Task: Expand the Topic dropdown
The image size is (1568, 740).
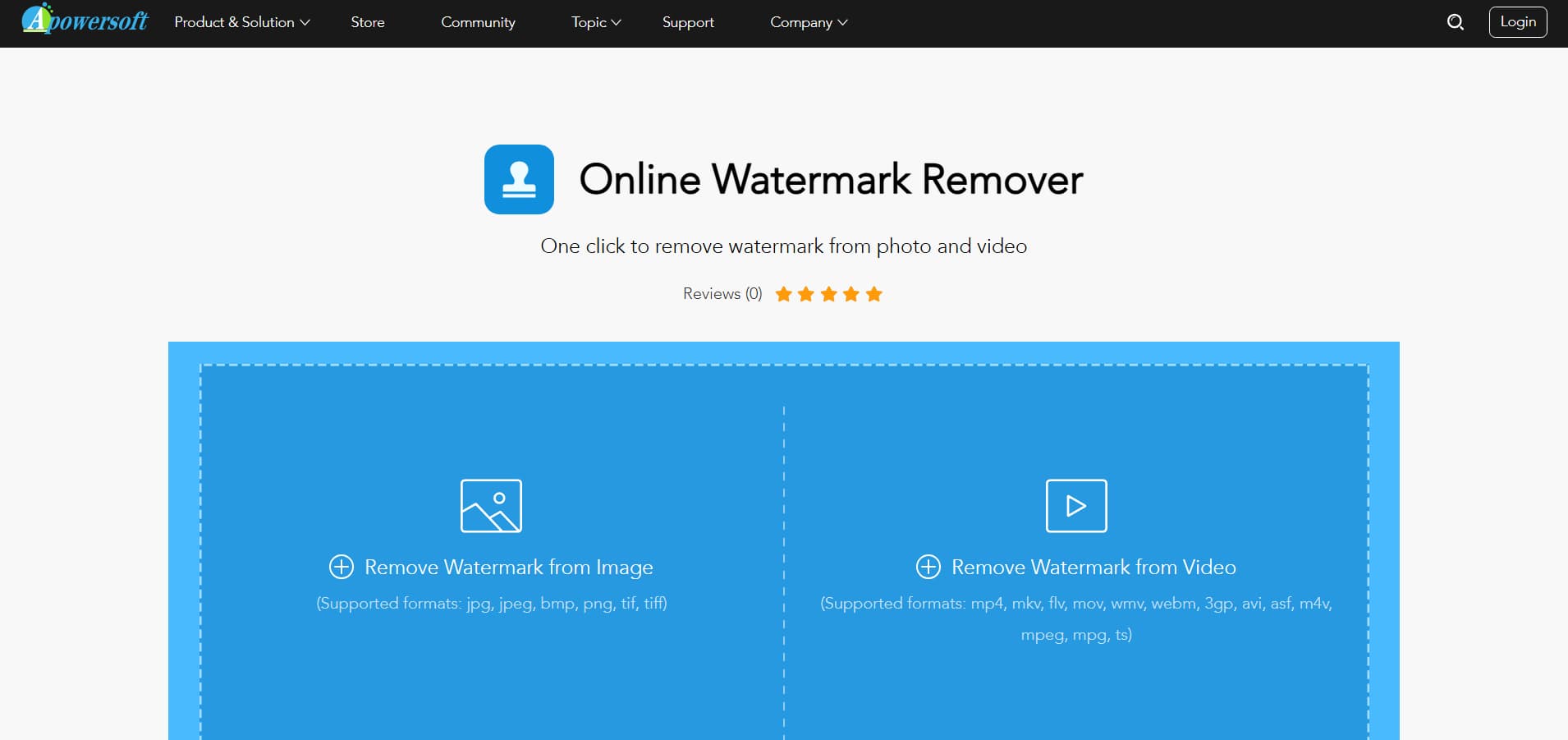Action: pos(596,22)
